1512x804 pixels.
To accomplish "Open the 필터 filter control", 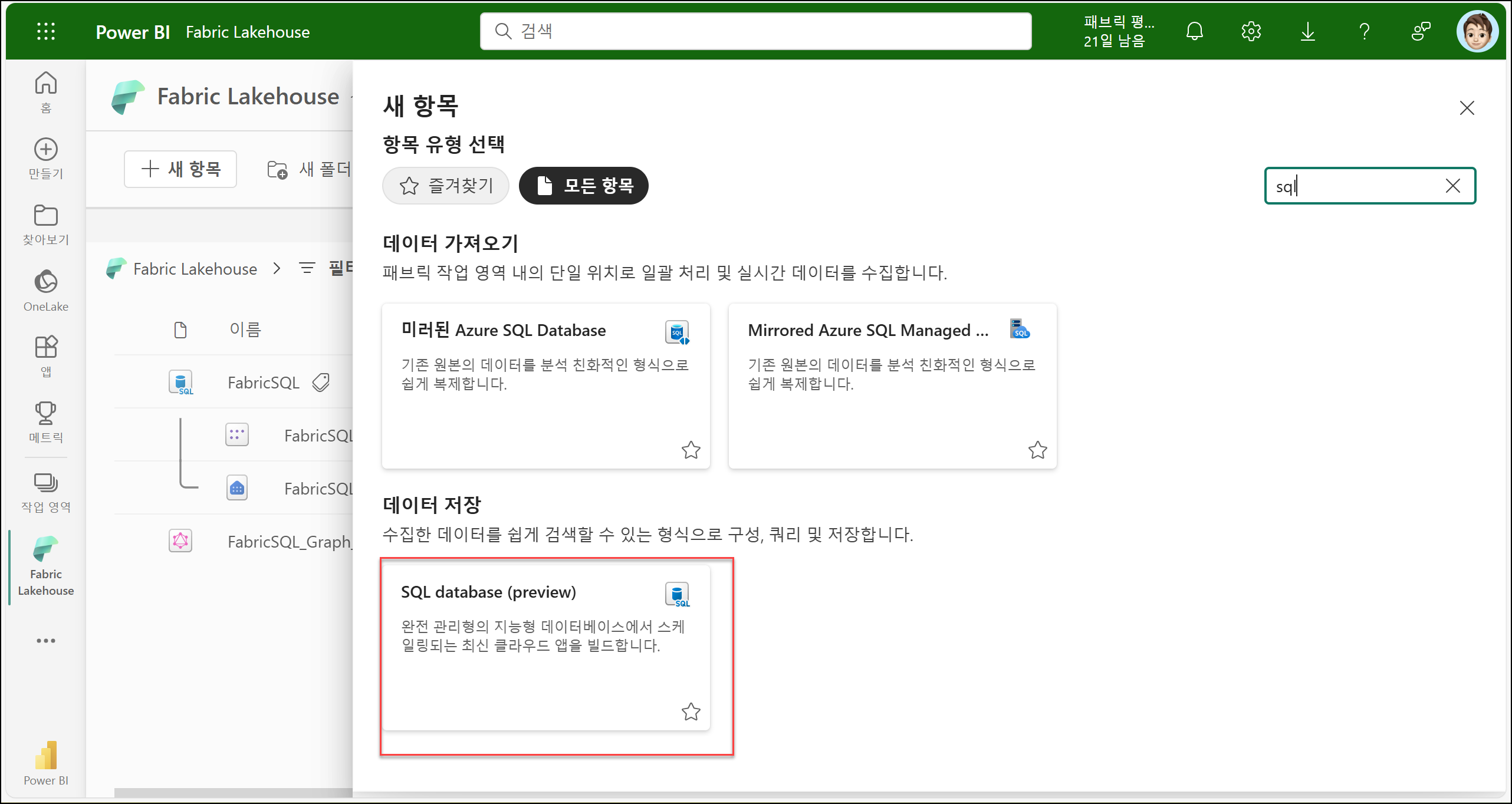I will [x=326, y=268].
